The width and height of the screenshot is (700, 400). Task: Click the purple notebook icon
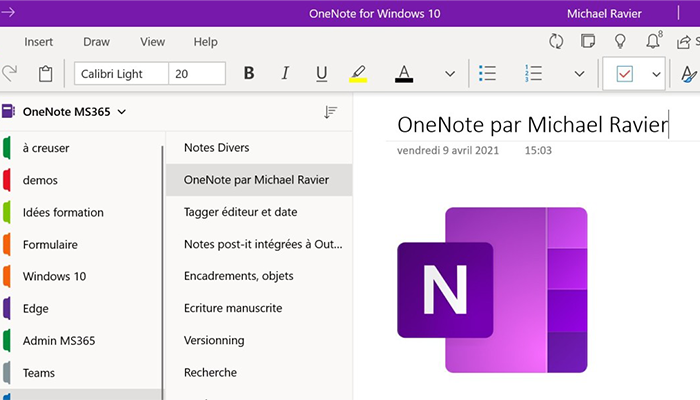click(x=8, y=111)
